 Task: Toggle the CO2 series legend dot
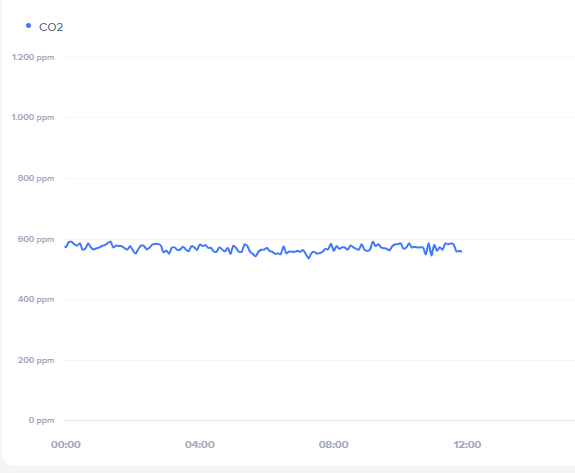pyautogui.click(x=29, y=26)
